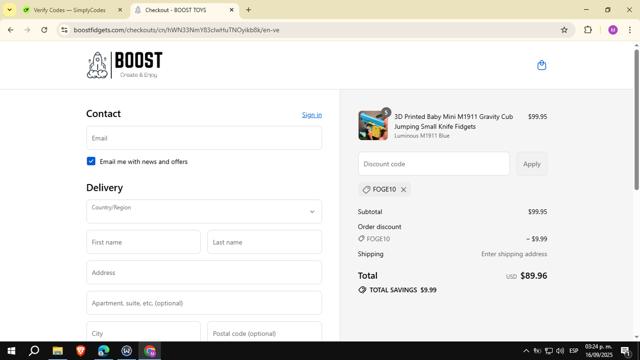The image size is (640, 360).
Task: Click Enter shipping address text
Action: (x=514, y=254)
